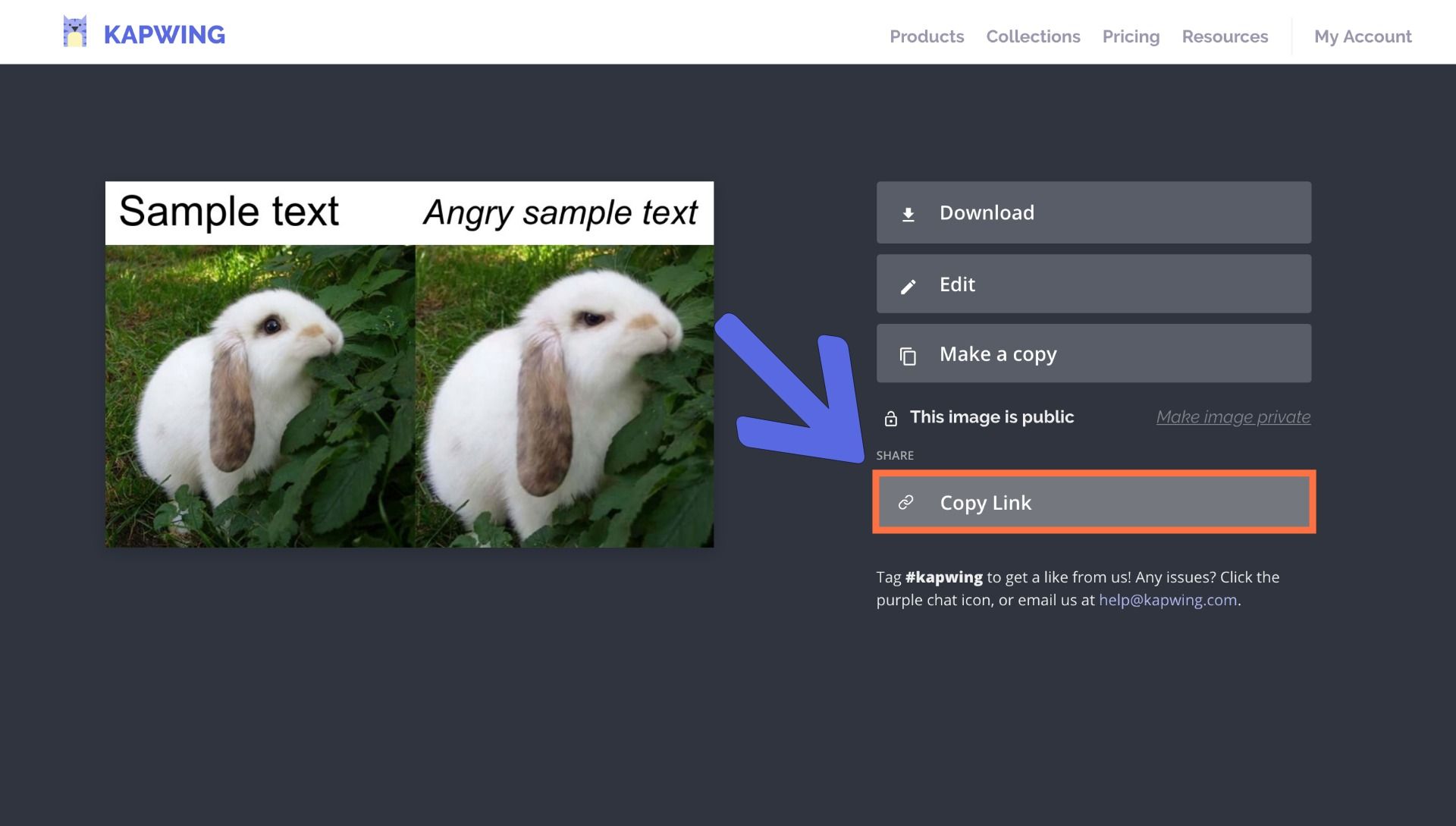Screen dimensions: 1456x826
Task: Open the Products menu
Action: pyautogui.click(x=927, y=36)
